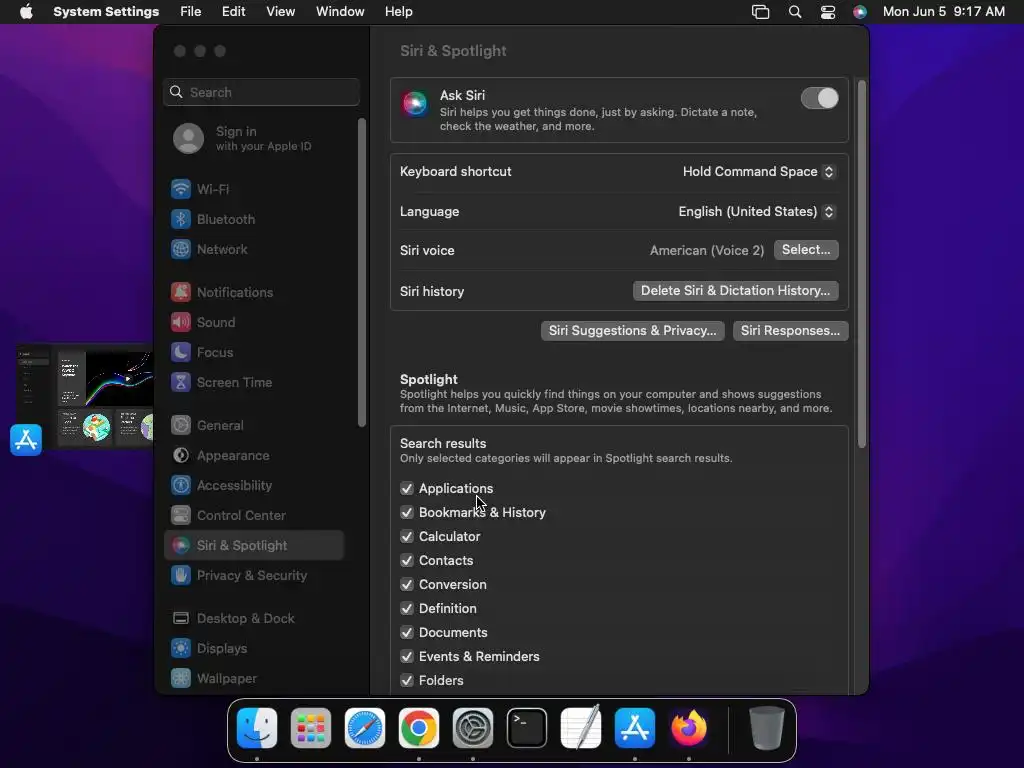Go to Control Center settings
This screenshot has width=1024, height=768.
pyautogui.click(x=253, y=516)
